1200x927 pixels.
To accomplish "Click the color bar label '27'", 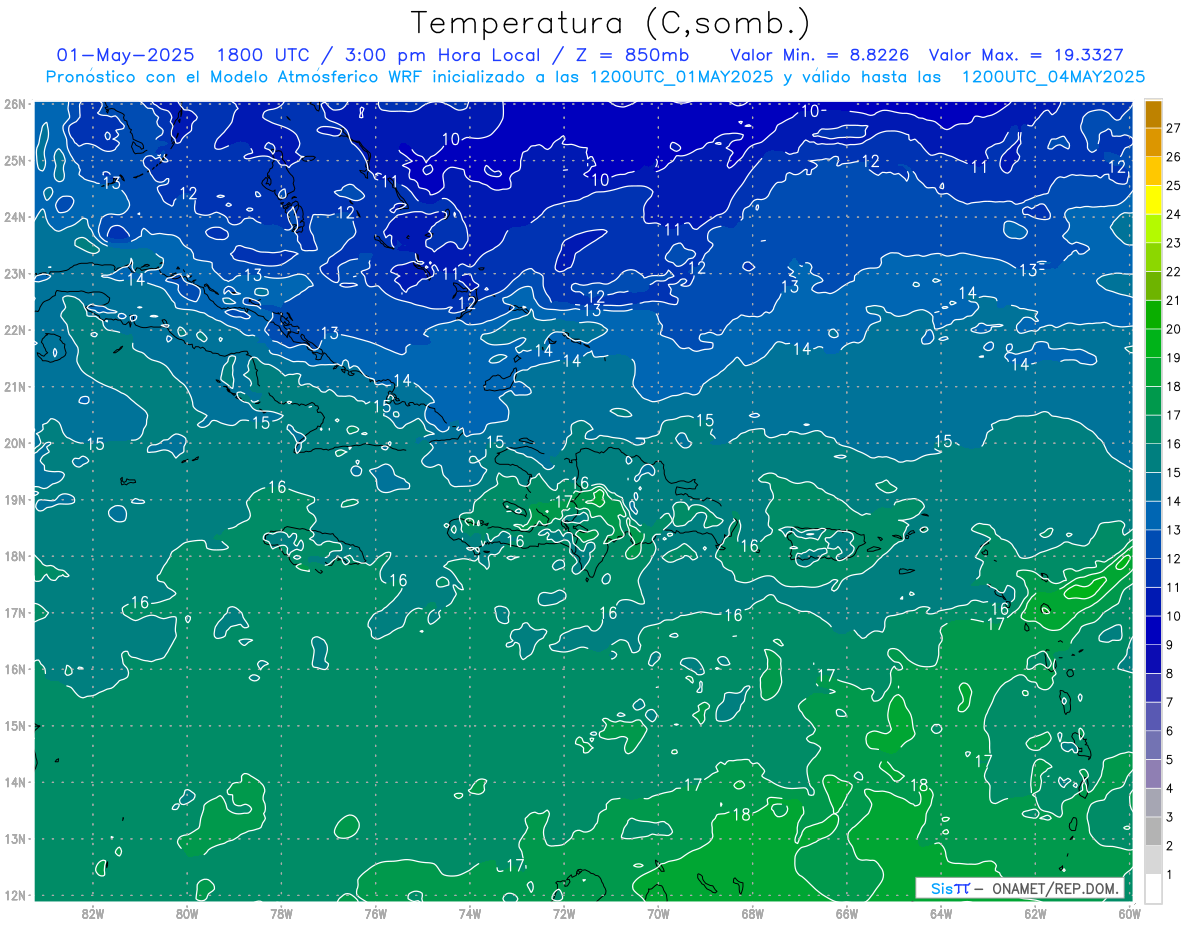I will (x=1174, y=128).
